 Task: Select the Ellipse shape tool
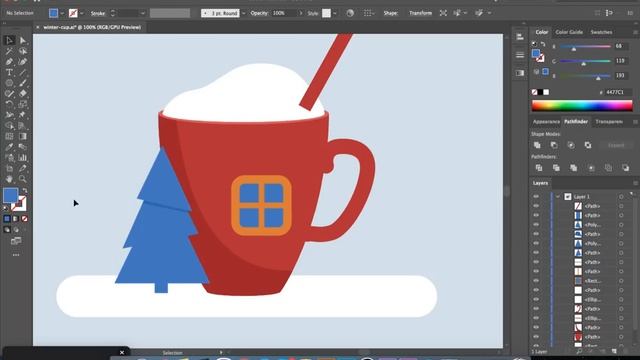(x=9, y=83)
